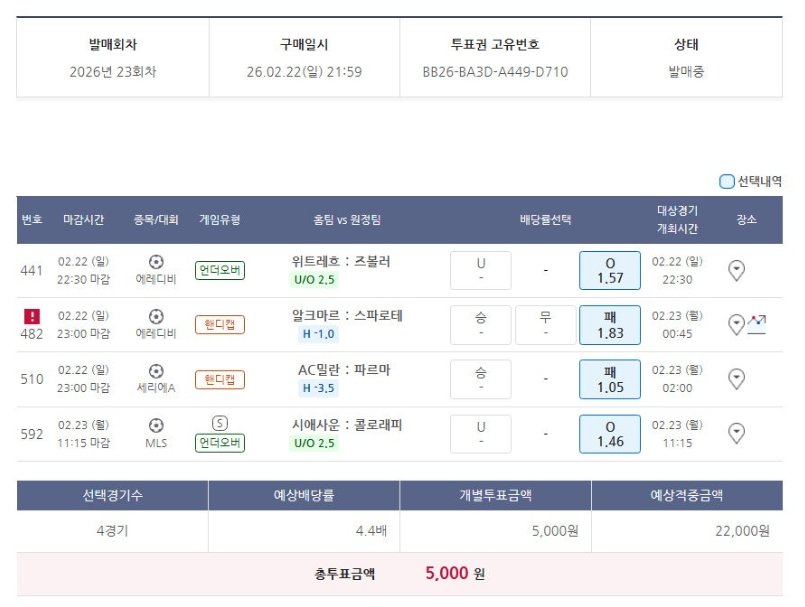The image size is (805, 607).
Task: Open venue pin for match 592
Action: (737, 433)
